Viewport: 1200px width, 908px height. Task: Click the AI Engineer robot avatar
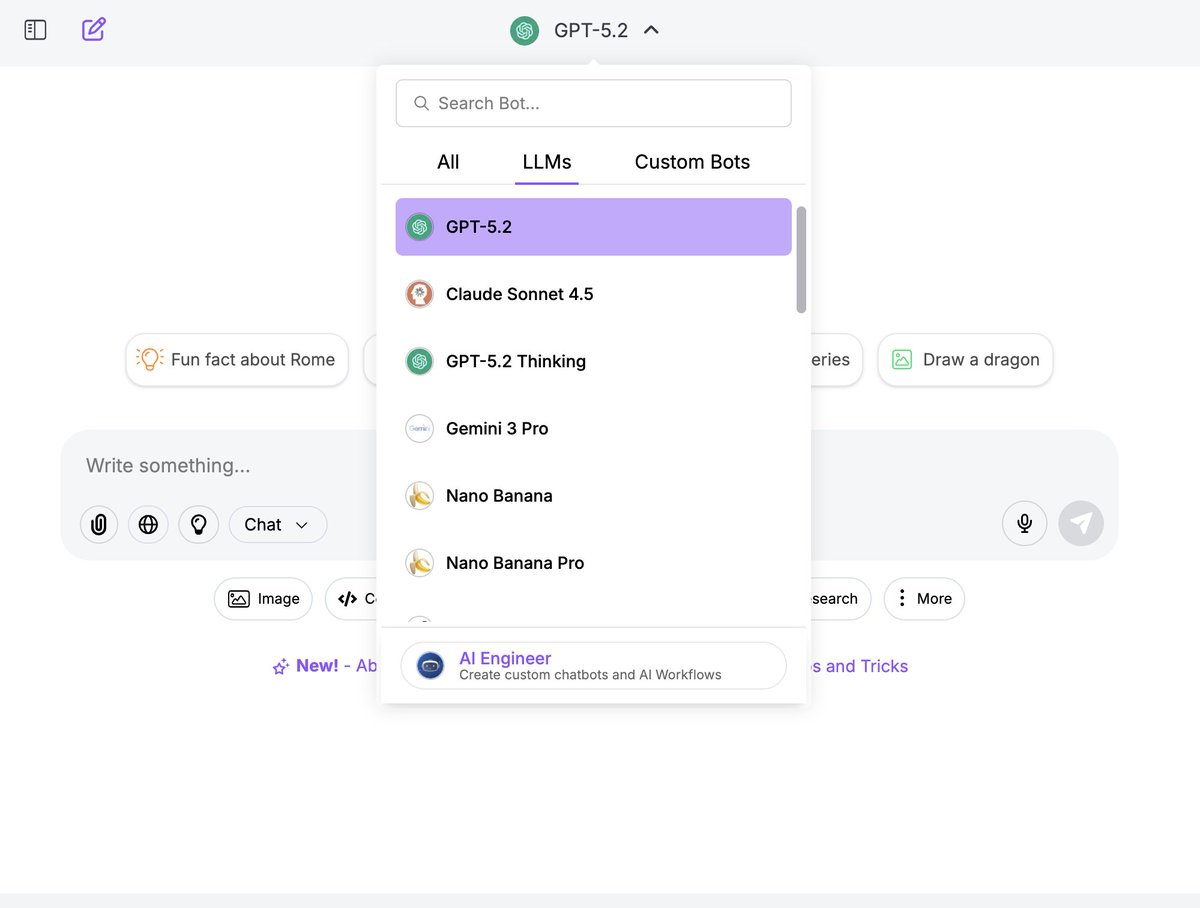(430, 666)
